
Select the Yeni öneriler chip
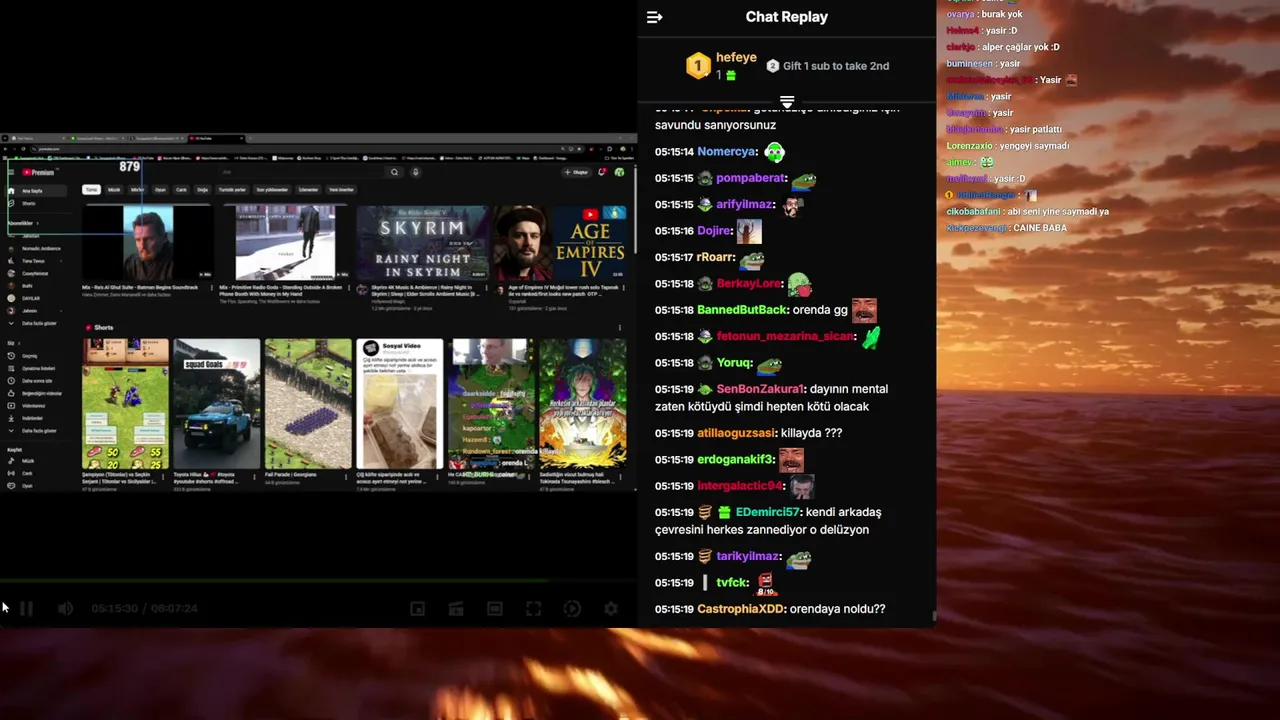(341, 189)
